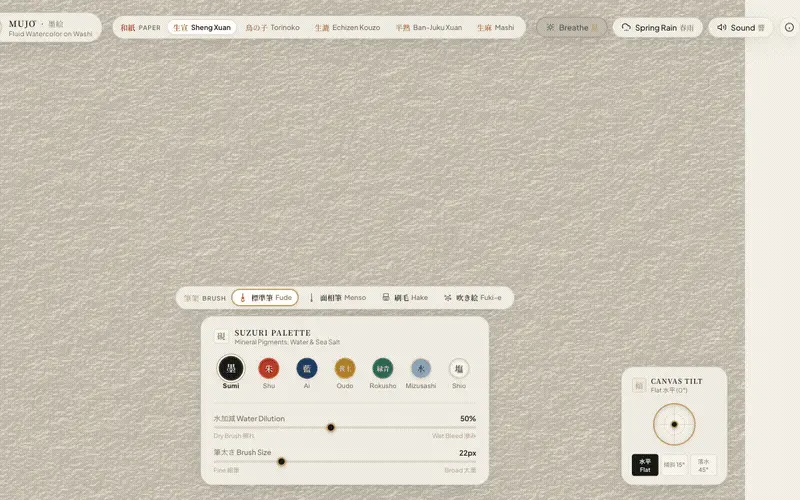The width and height of the screenshot is (800, 500).
Task: Click the Dry Brush label
Action: [x=234, y=436]
